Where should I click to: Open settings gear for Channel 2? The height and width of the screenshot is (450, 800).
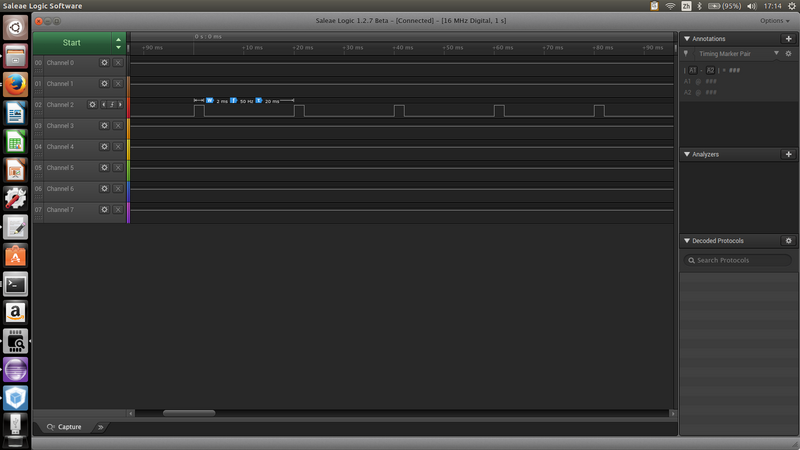pyautogui.click(x=92, y=105)
